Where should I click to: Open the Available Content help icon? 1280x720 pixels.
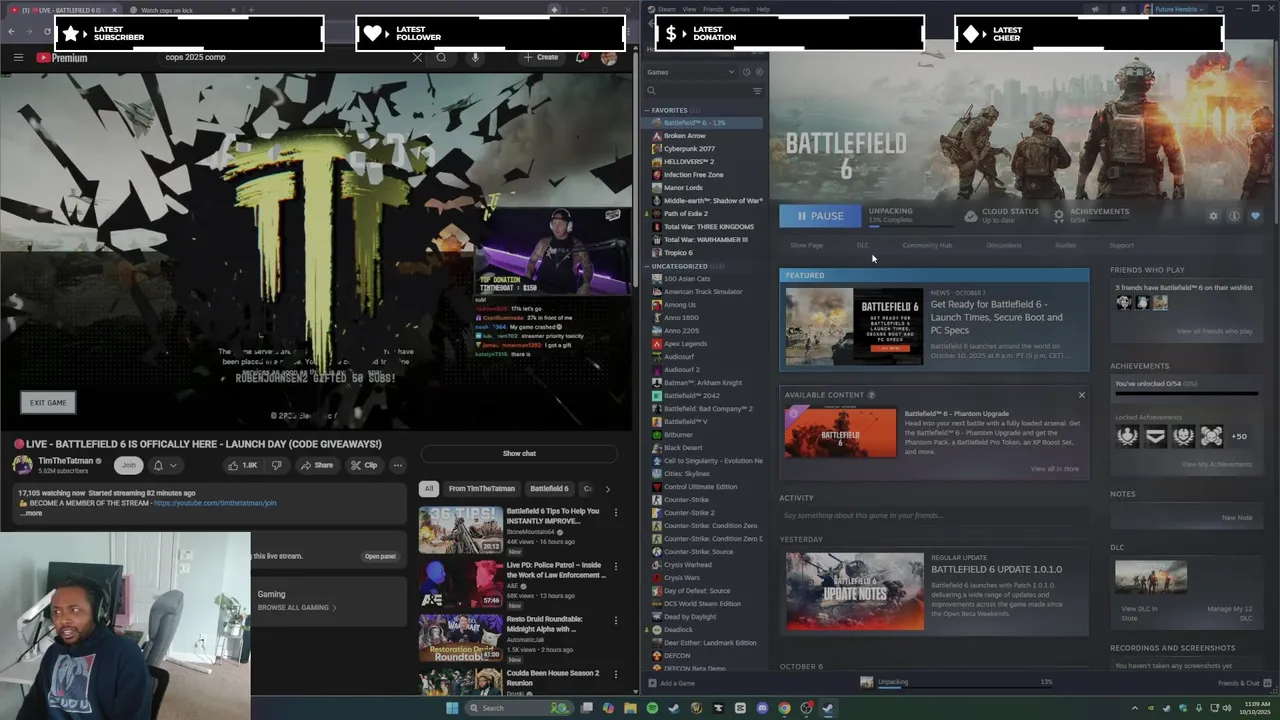pos(871,395)
